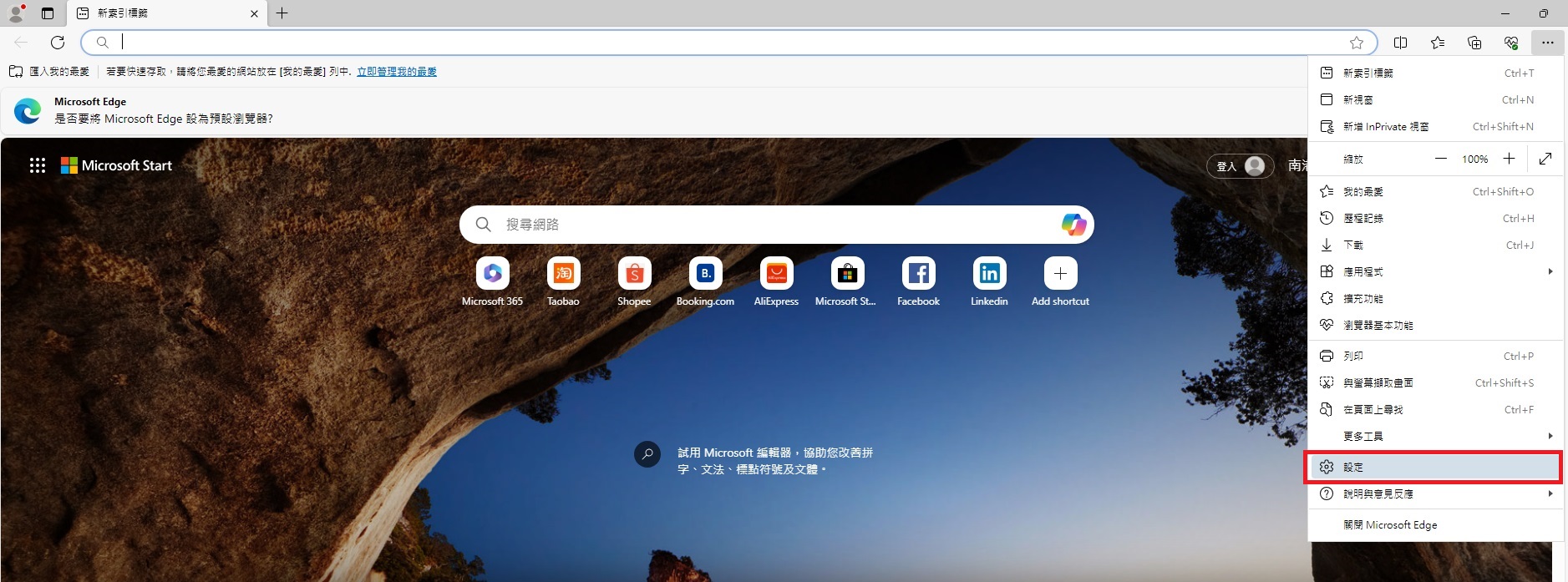Screen dimensions: 1568x582
Task: Click the Copilot icon in search box
Action: coord(1073,225)
